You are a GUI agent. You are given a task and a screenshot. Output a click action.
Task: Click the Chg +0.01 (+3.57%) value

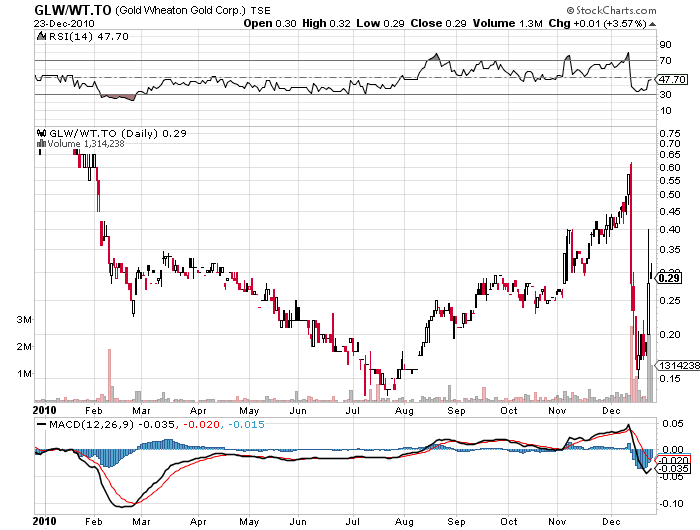[597, 23]
